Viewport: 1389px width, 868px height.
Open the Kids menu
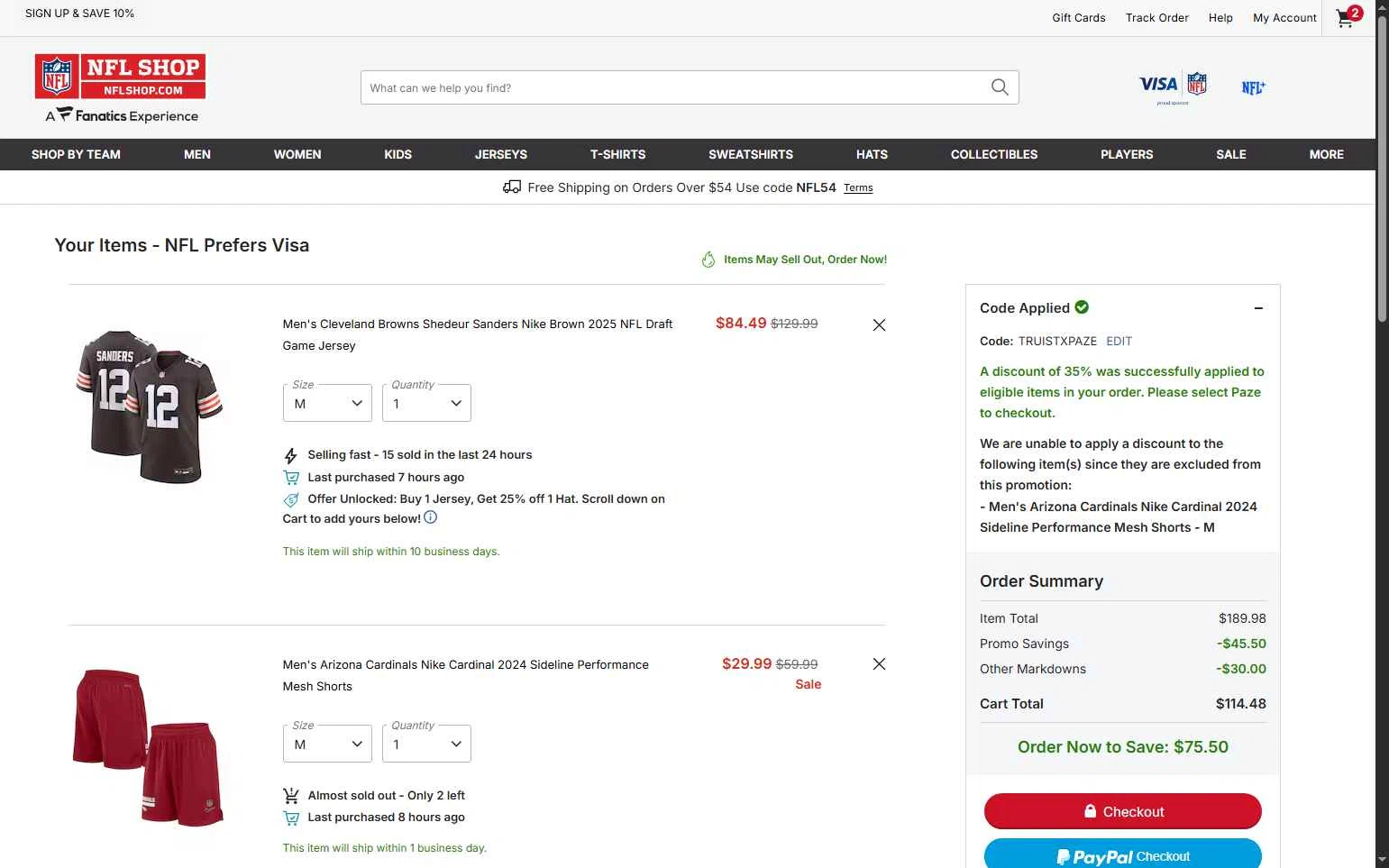click(398, 154)
